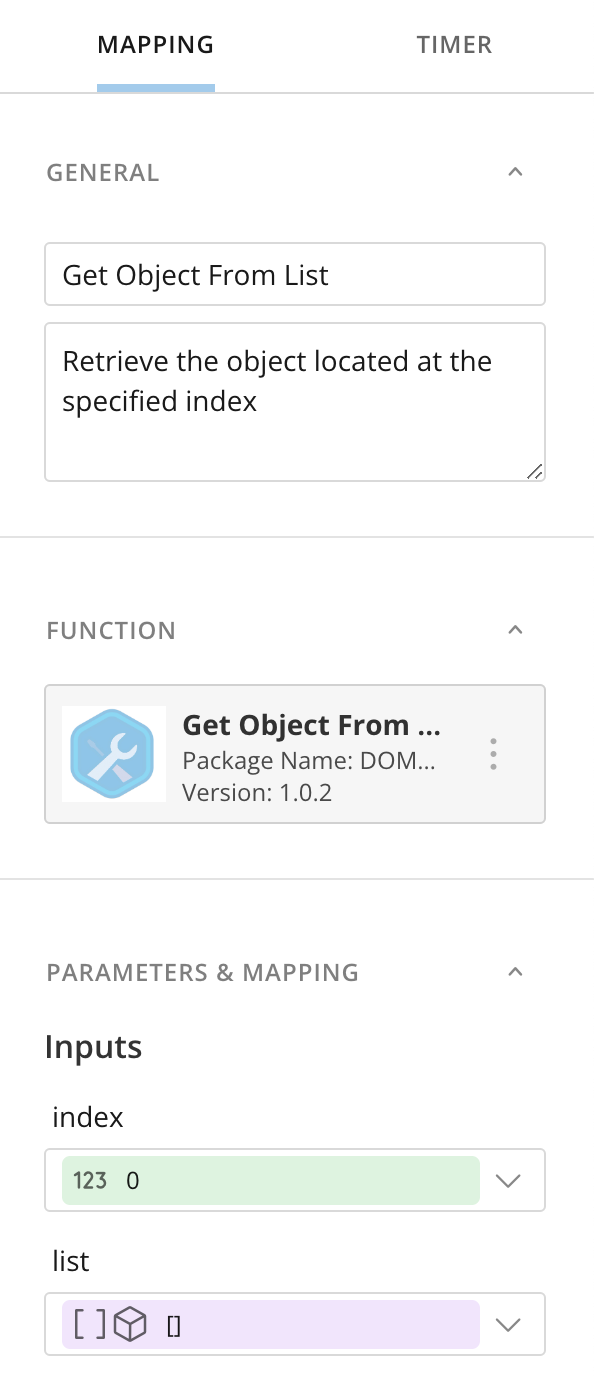Click the Get Object From List name field
Image resolution: width=594 pixels, height=1378 pixels.
coord(295,274)
